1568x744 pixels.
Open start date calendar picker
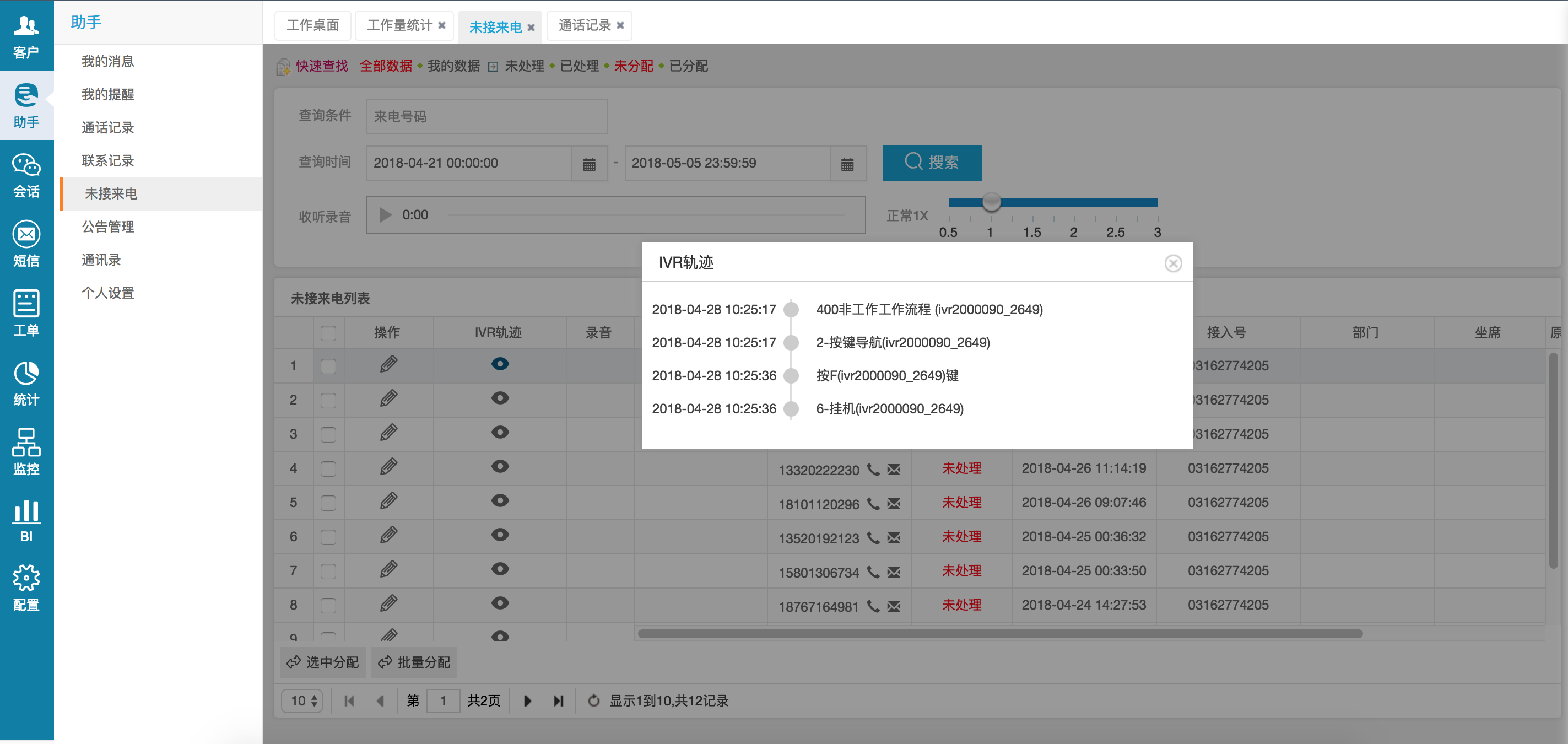[x=588, y=164]
